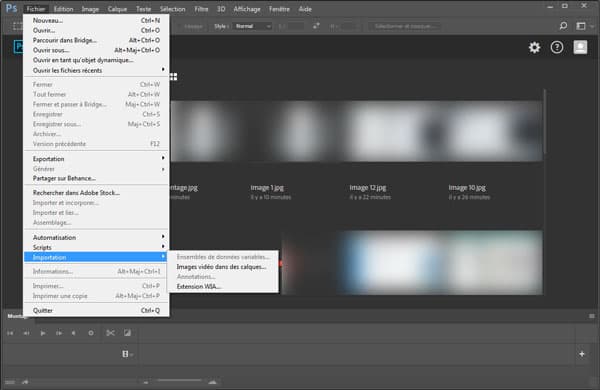Viewport: 600px width, 390px height.
Task: Choose Partager sur Behance
Action: [x=96, y=178]
